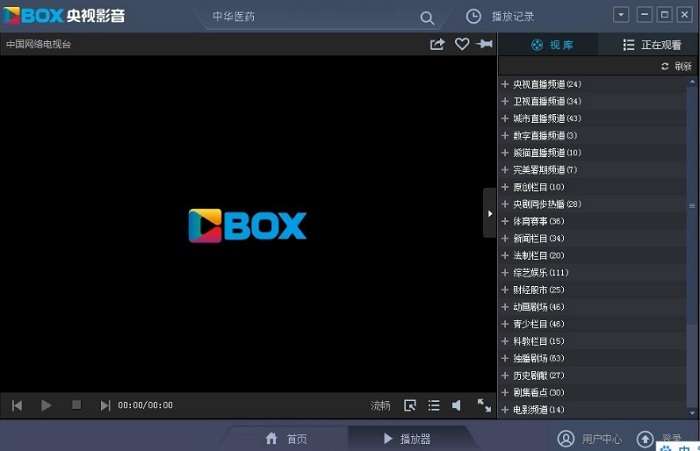Go to 首页 home tab

pos(287,439)
